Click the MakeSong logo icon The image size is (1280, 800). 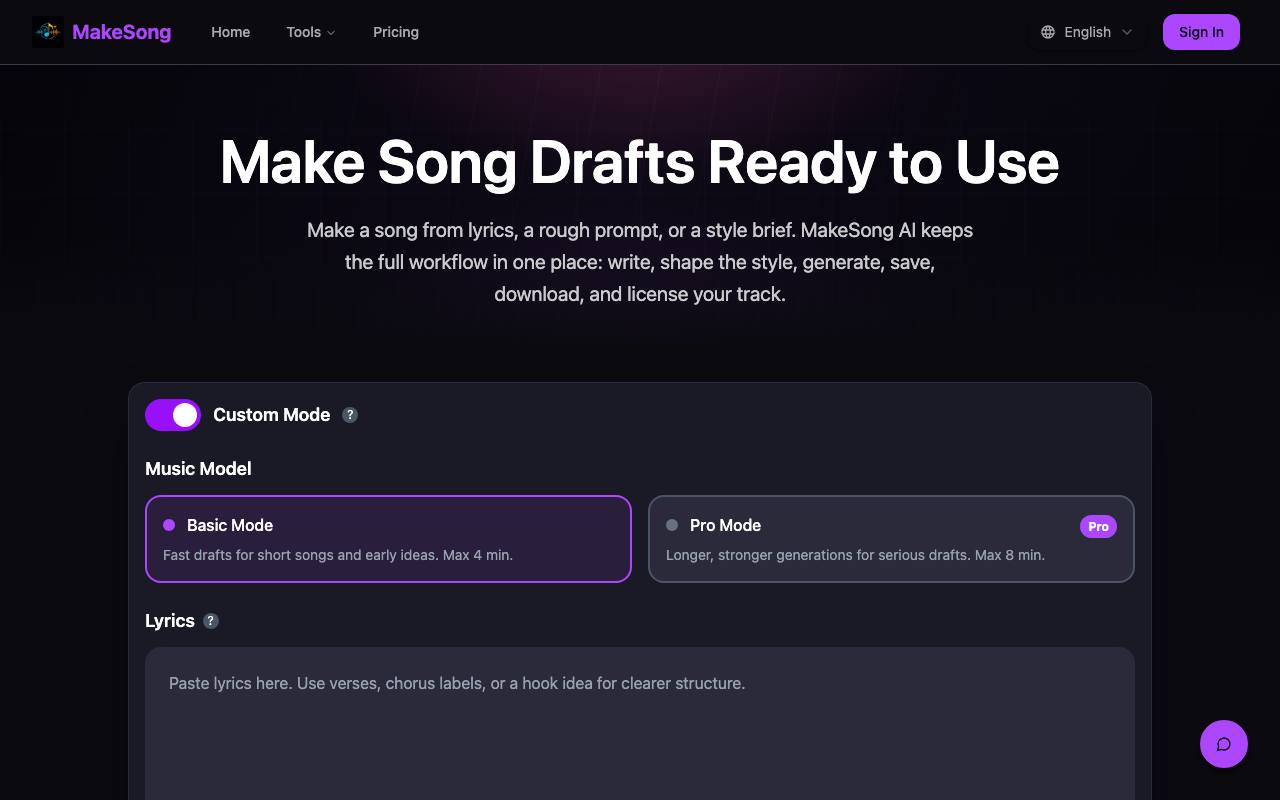[48, 32]
